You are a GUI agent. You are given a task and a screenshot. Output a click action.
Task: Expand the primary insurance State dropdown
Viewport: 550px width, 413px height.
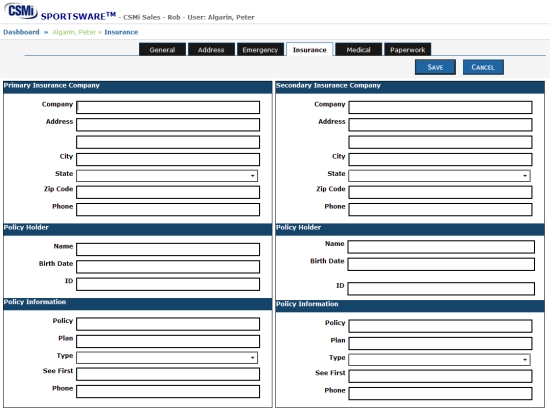point(167,175)
